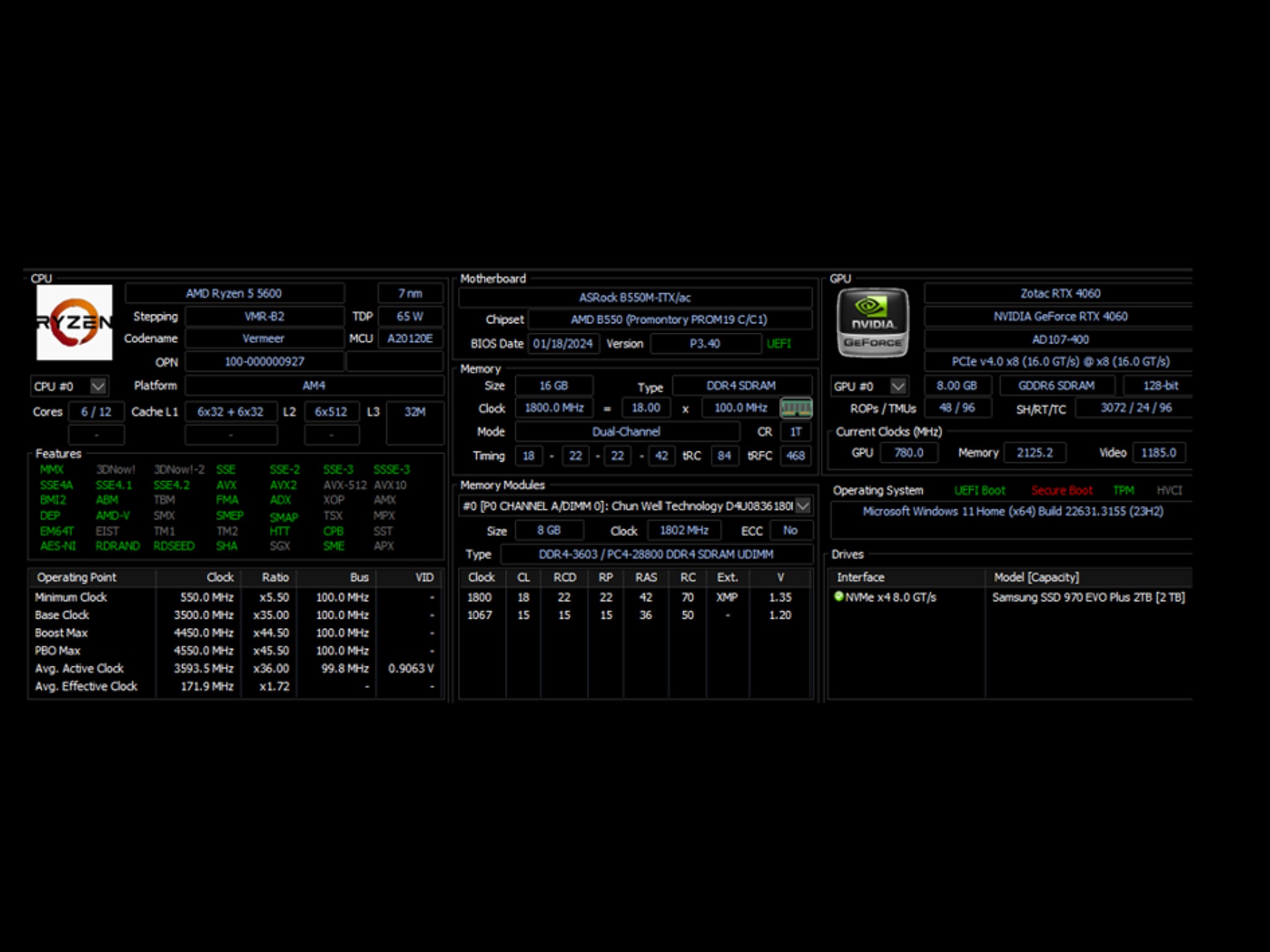Screen dimensions: 1270x952
Task: Click the Operating Point column header
Action: click(77, 577)
